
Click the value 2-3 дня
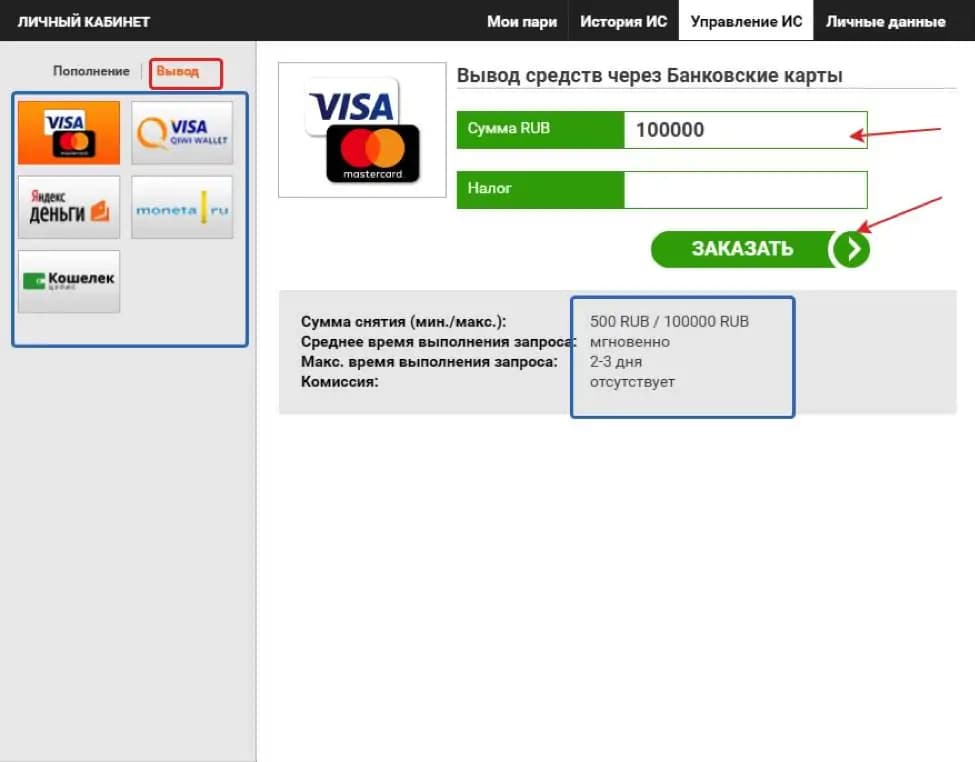point(616,361)
